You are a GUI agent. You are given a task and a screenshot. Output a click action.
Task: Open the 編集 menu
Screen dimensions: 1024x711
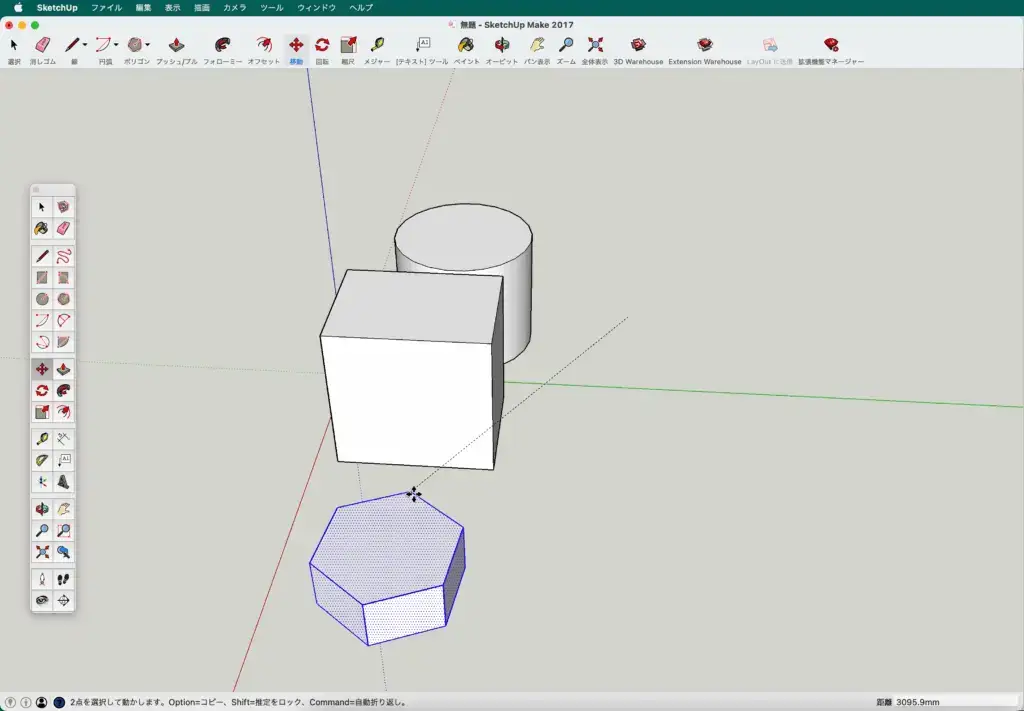pyautogui.click(x=144, y=8)
